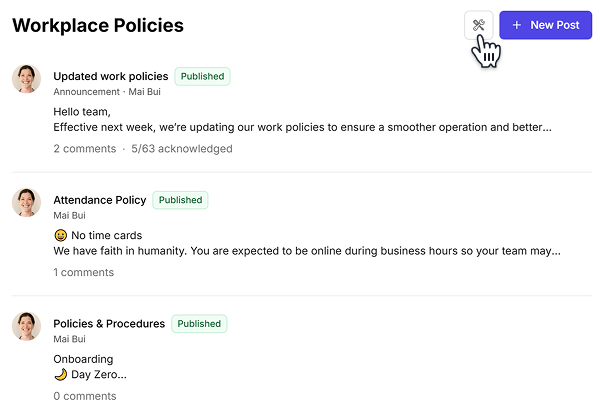Click Mai Bui's avatar on Attendance Policy
Screen dimensions: 600x410
coord(26,203)
